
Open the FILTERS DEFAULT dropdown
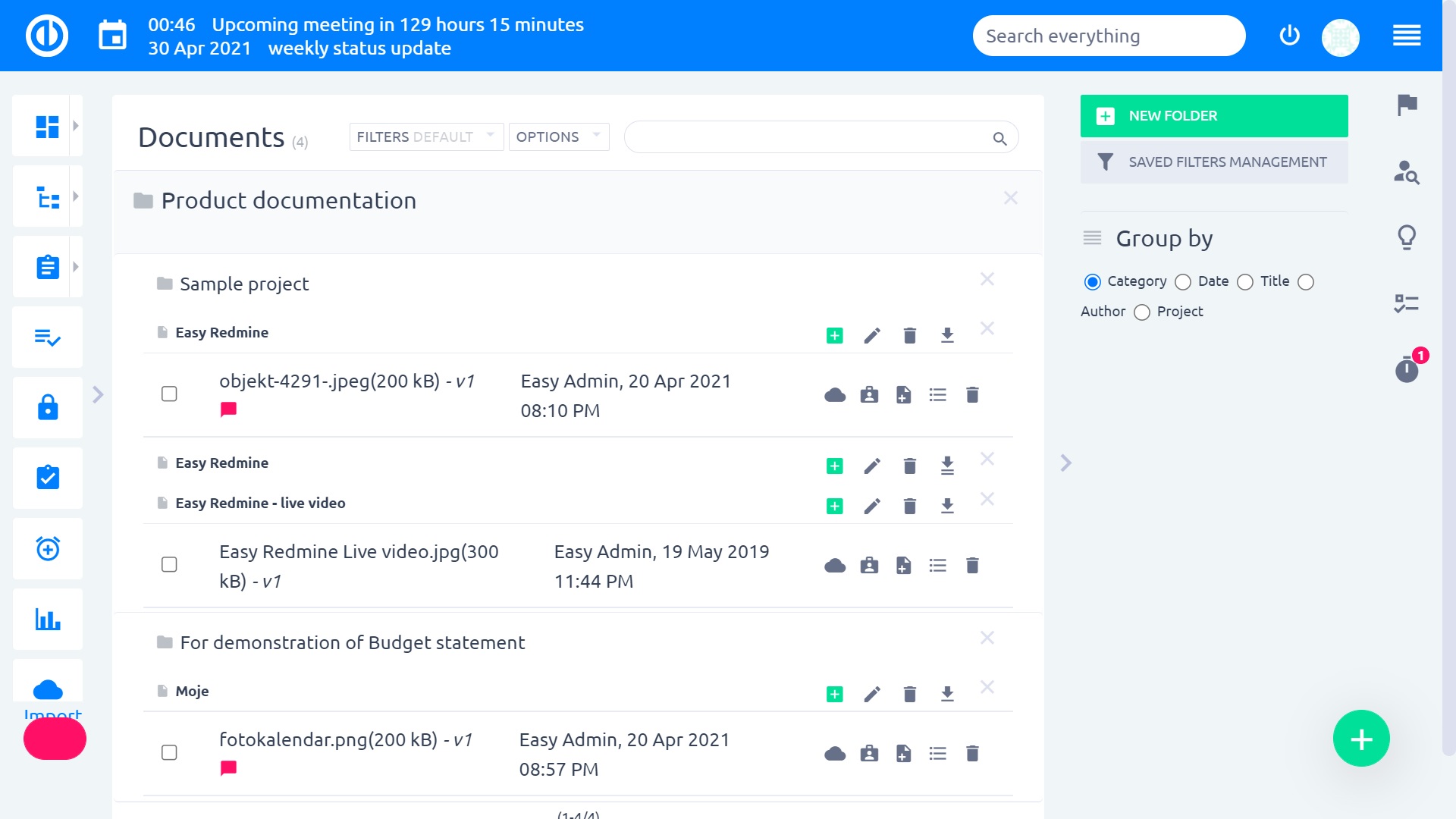[x=426, y=136]
